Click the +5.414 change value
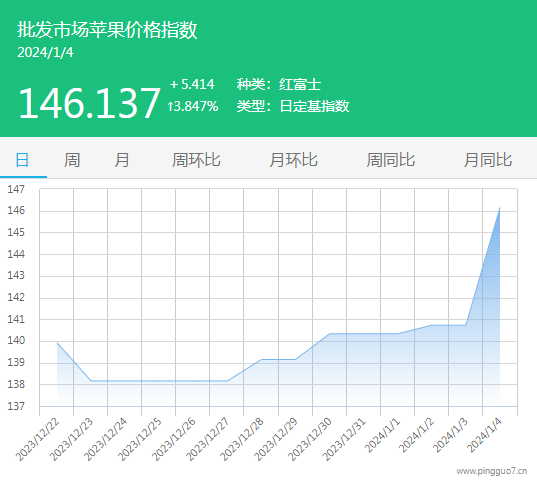Image resolution: width=537 pixels, height=483 pixels. coord(192,84)
